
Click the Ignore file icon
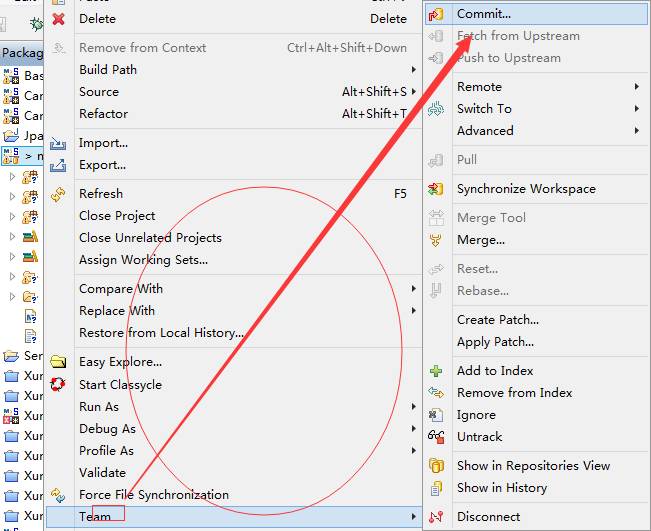(436, 415)
